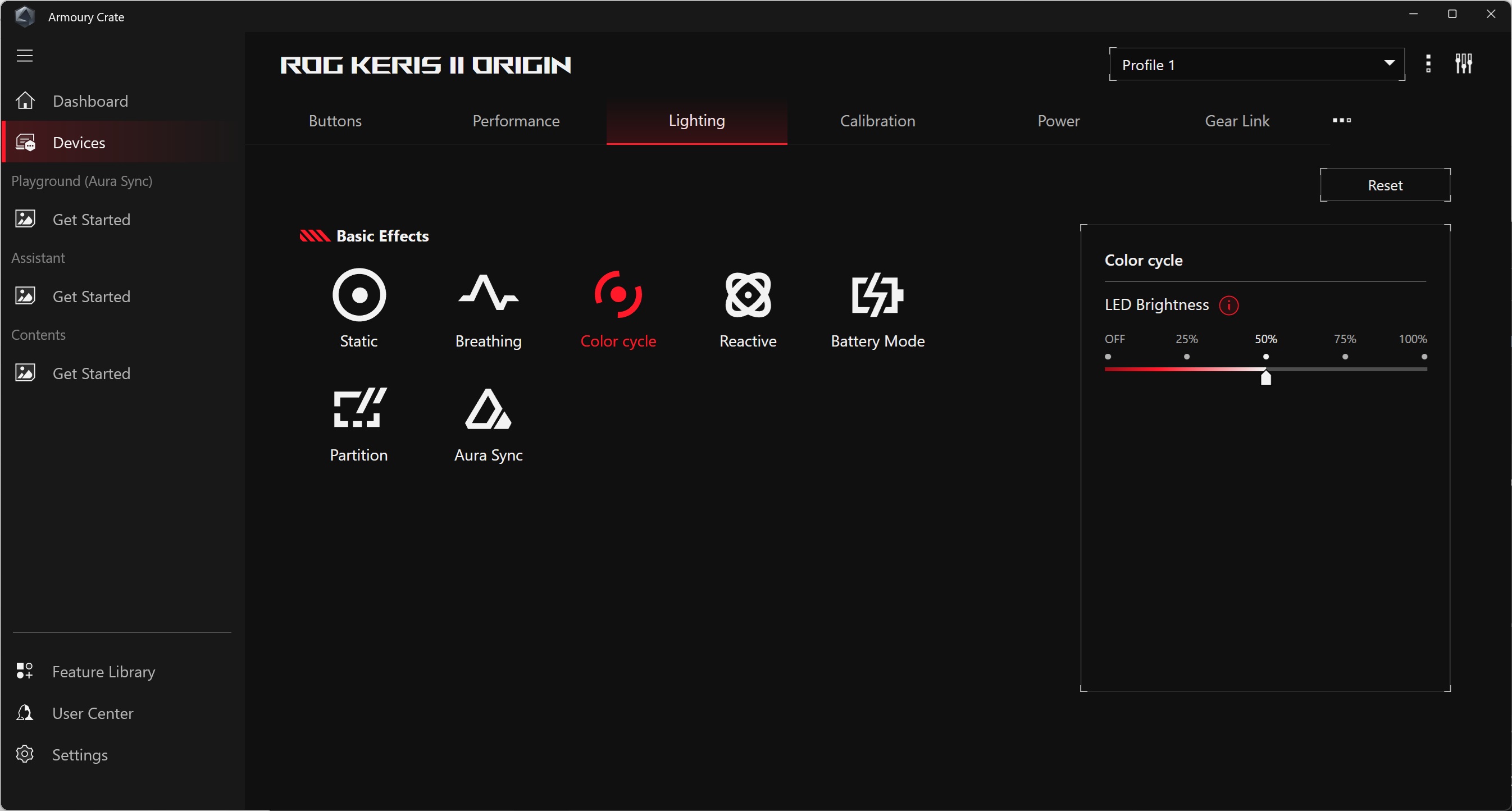Go to User Center text link
This screenshot has height=811, width=1512.
(93, 713)
